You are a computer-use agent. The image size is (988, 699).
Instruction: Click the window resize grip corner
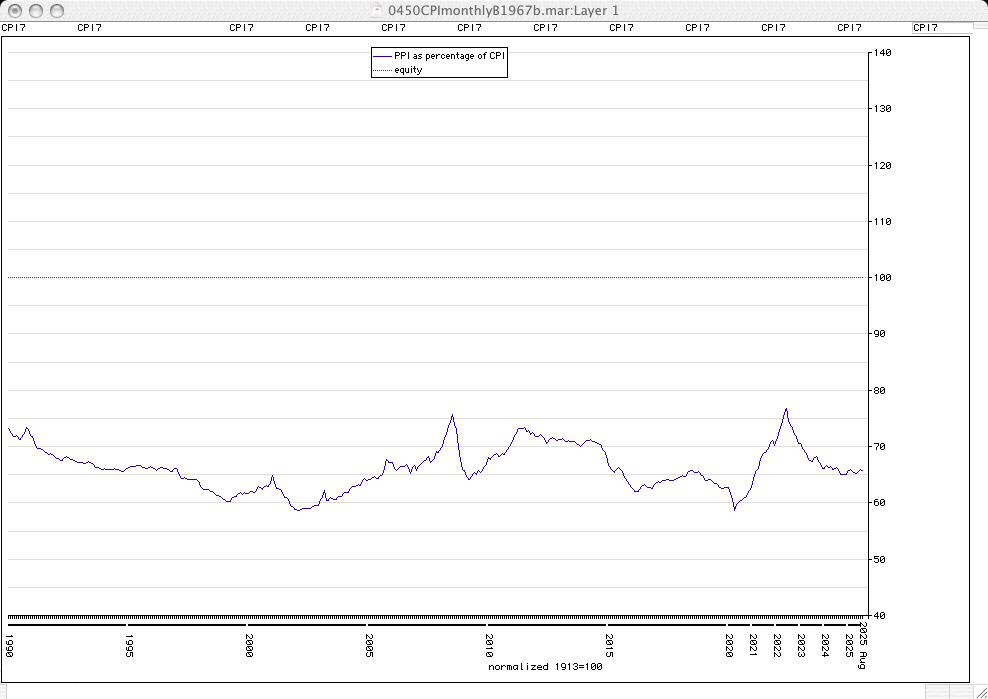[978, 690]
